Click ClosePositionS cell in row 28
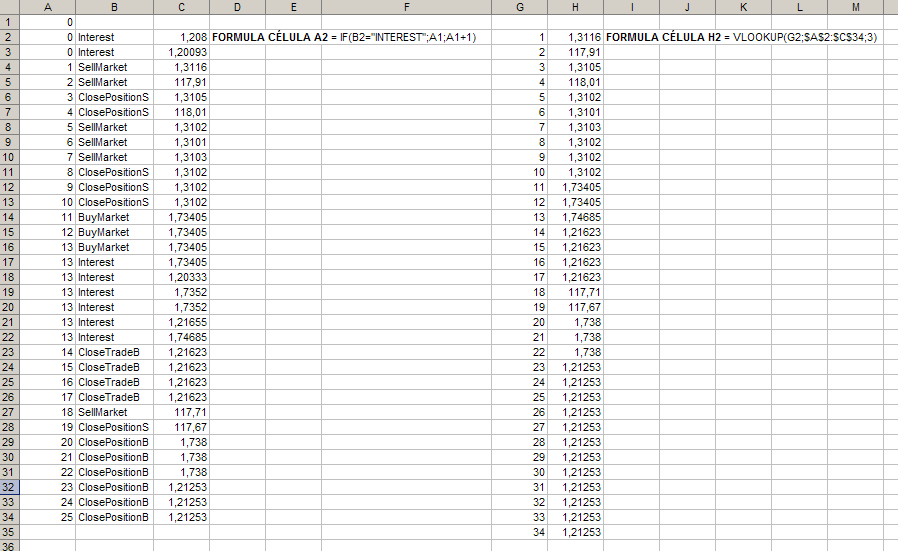 (x=114, y=427)
